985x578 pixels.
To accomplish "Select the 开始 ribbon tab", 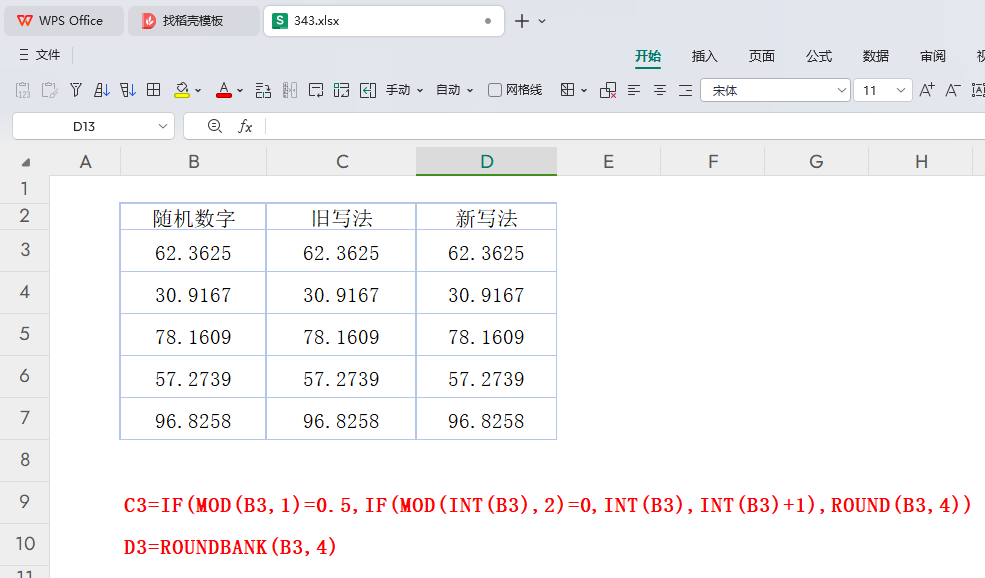I will tap(648, 56).
